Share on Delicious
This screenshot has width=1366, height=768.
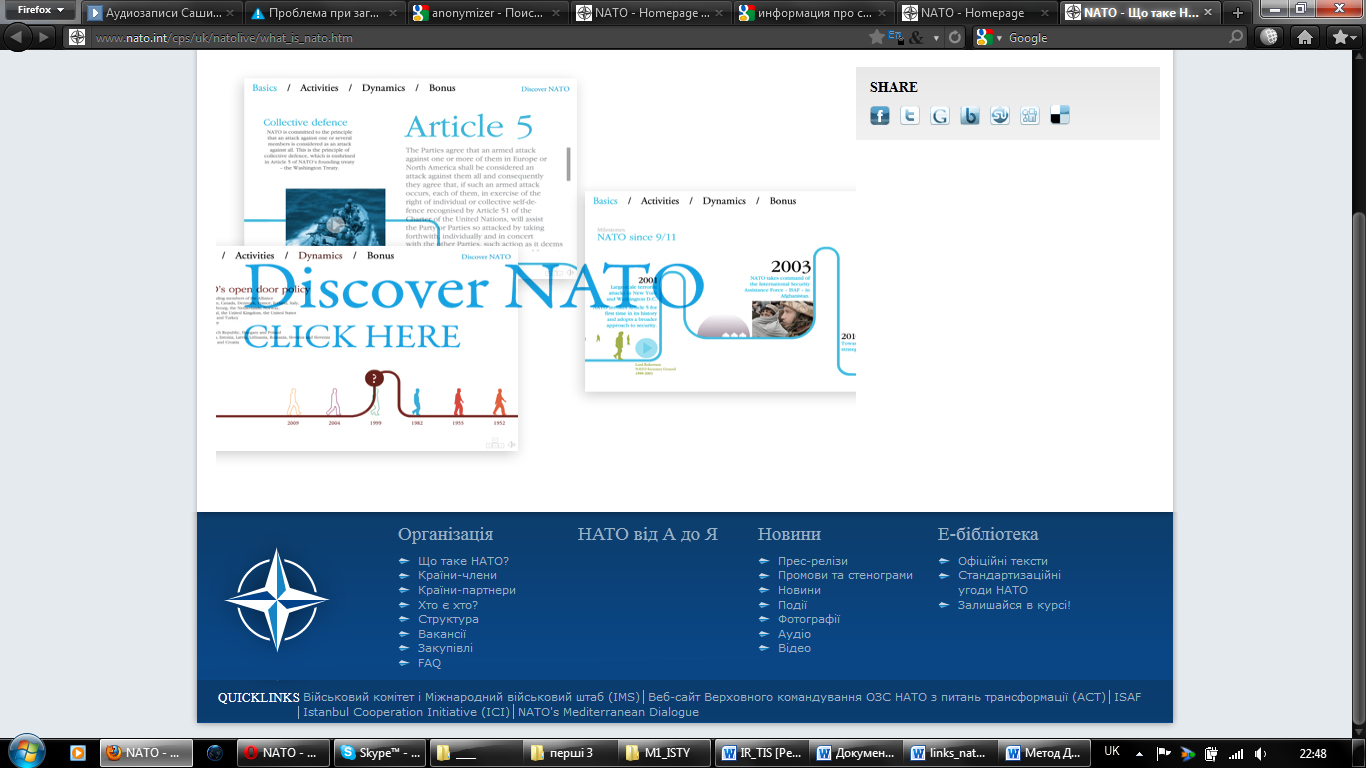[1060, 116]
